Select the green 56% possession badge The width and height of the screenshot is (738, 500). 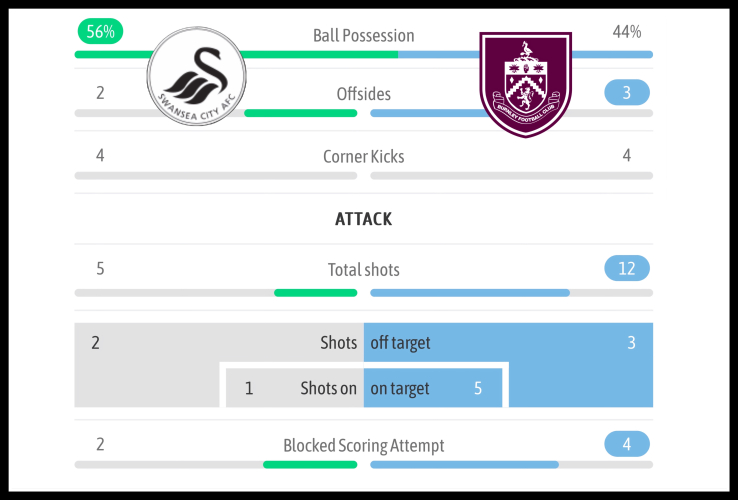pyautogui.click(x=100, y=32)
